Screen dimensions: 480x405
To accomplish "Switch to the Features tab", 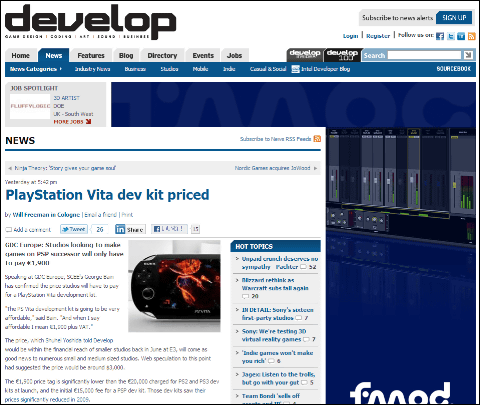I will coord(91,55).
